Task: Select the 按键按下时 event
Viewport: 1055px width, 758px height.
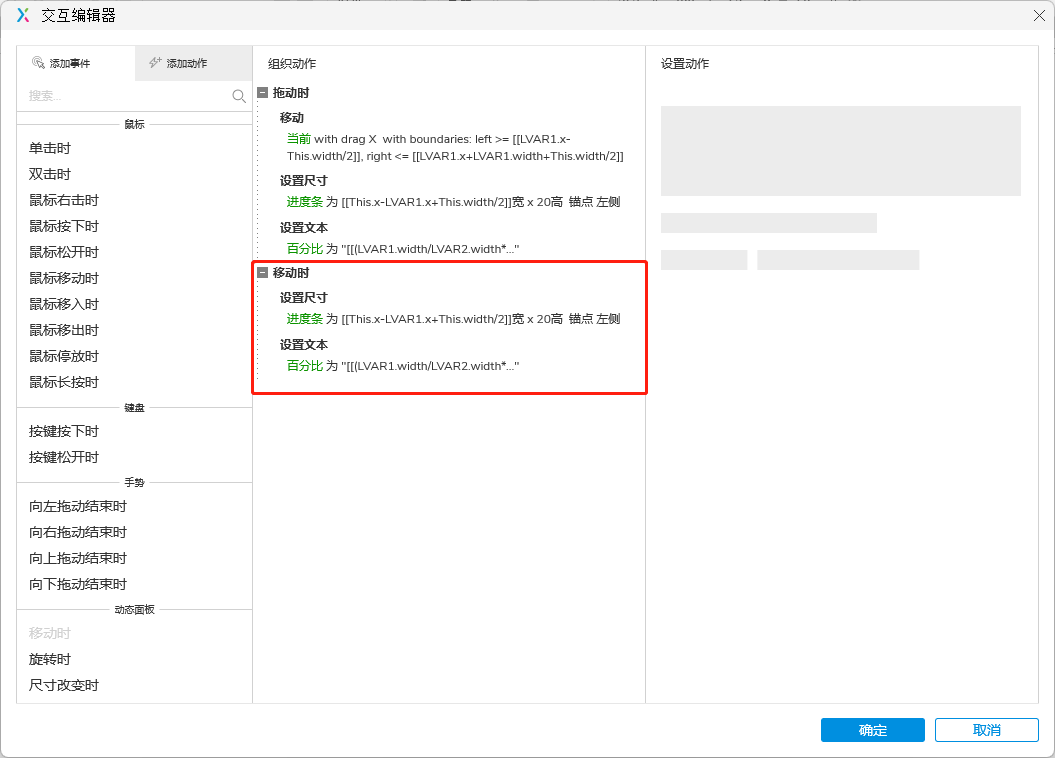Action: coord(64,431)
